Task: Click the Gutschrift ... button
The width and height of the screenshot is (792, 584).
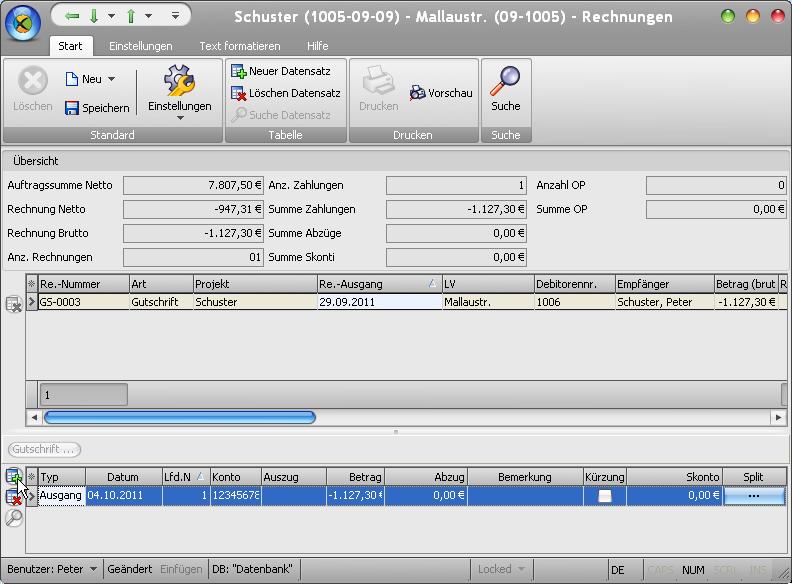Action: tap(44, 449)
